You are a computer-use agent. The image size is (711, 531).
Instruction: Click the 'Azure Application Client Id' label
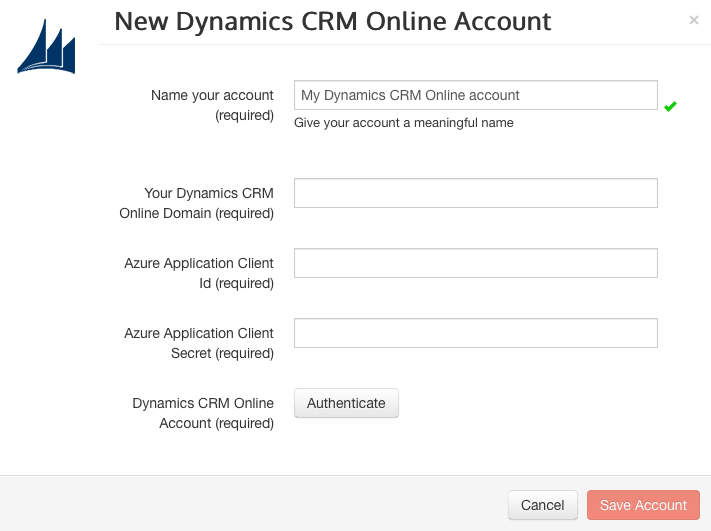pyautogui.click(x=199, y=273)
